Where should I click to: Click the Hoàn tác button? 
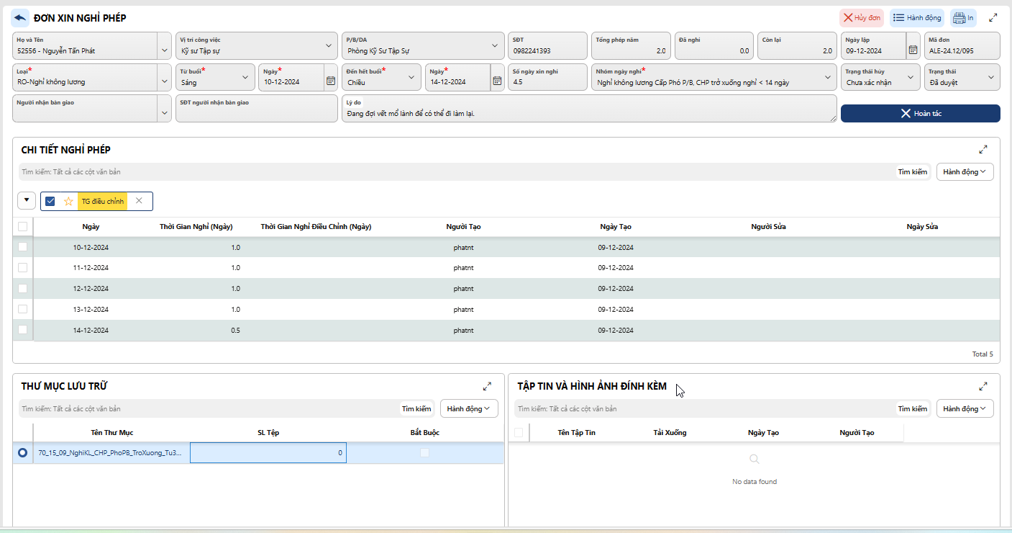click(920, 114)
